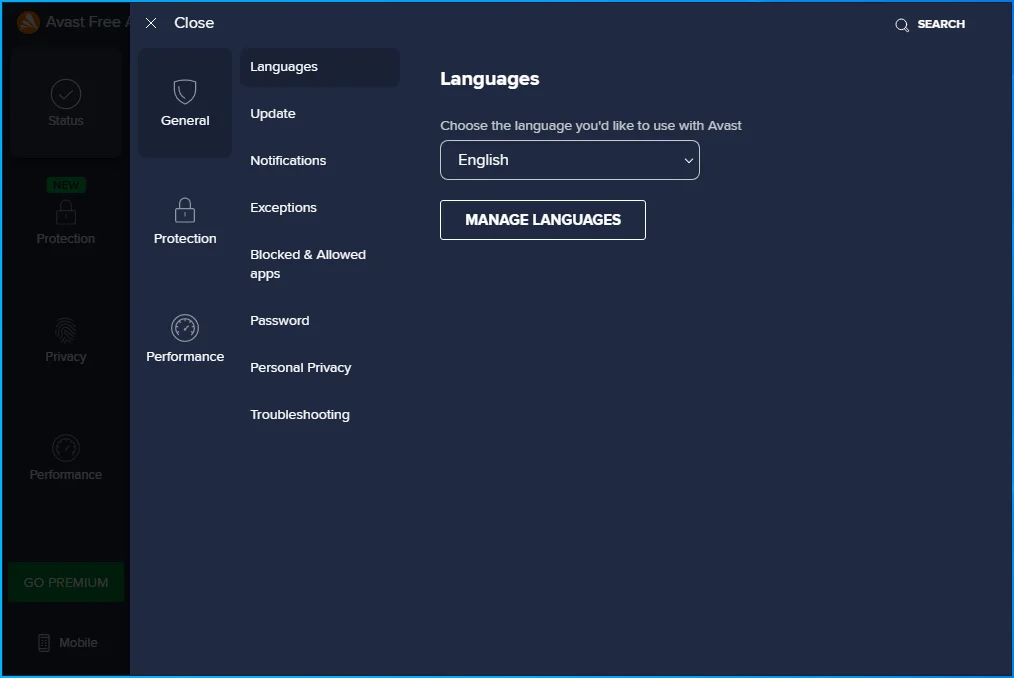Image resolution: width=1014 pixels, height=678 pixels.
Task: Click the Status checkmark icon in dimmed sidebar
Action: coord(66,94)
